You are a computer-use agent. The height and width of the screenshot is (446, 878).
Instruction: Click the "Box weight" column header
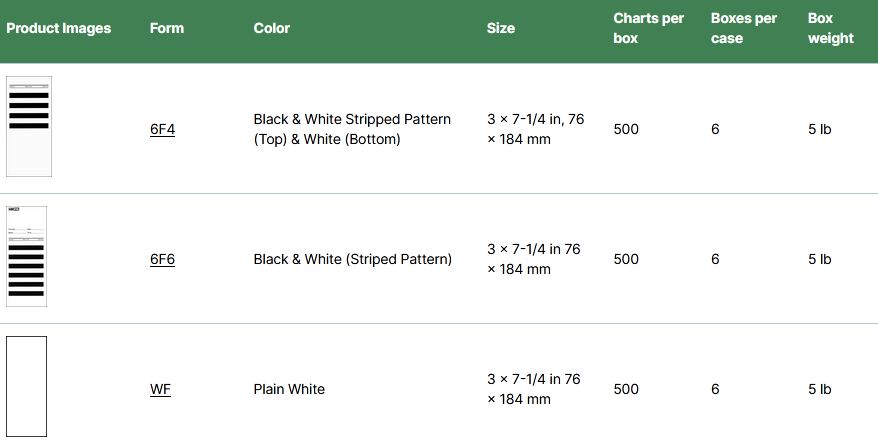point(830,28)
